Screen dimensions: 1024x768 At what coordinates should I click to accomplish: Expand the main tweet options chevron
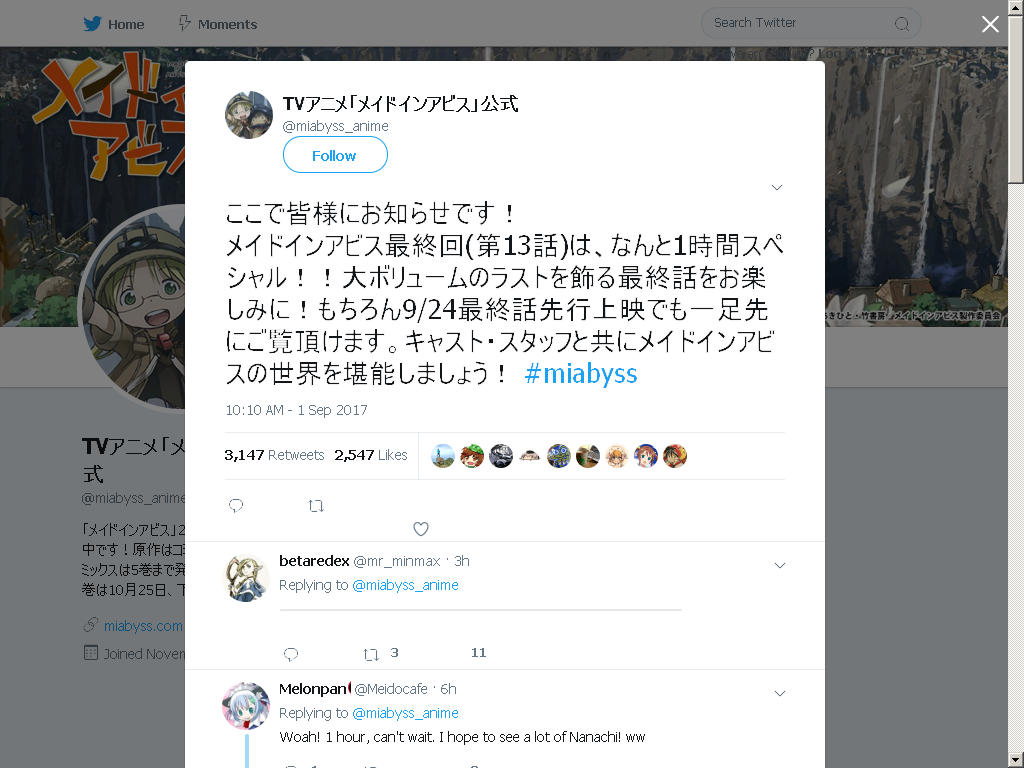776,187
